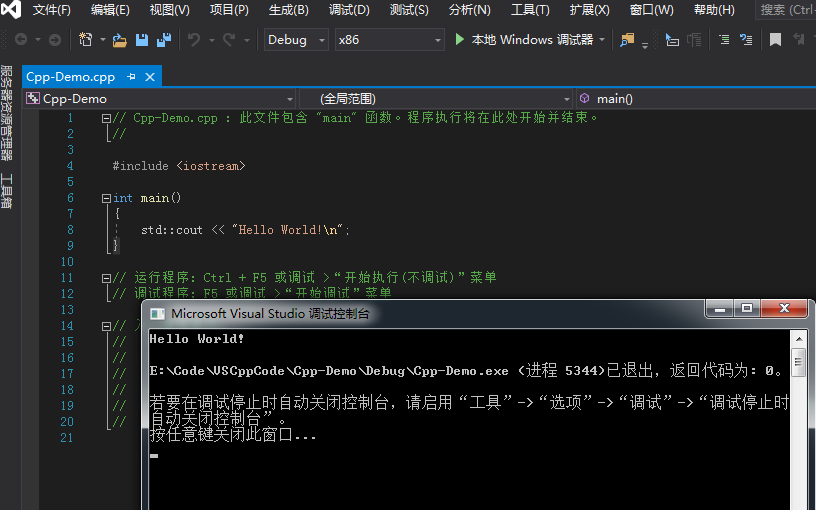Image resolution: width=816 pixels, height=510 pixels.
Task: Open the new project dropdown arrow
Action: pos(103,40)
